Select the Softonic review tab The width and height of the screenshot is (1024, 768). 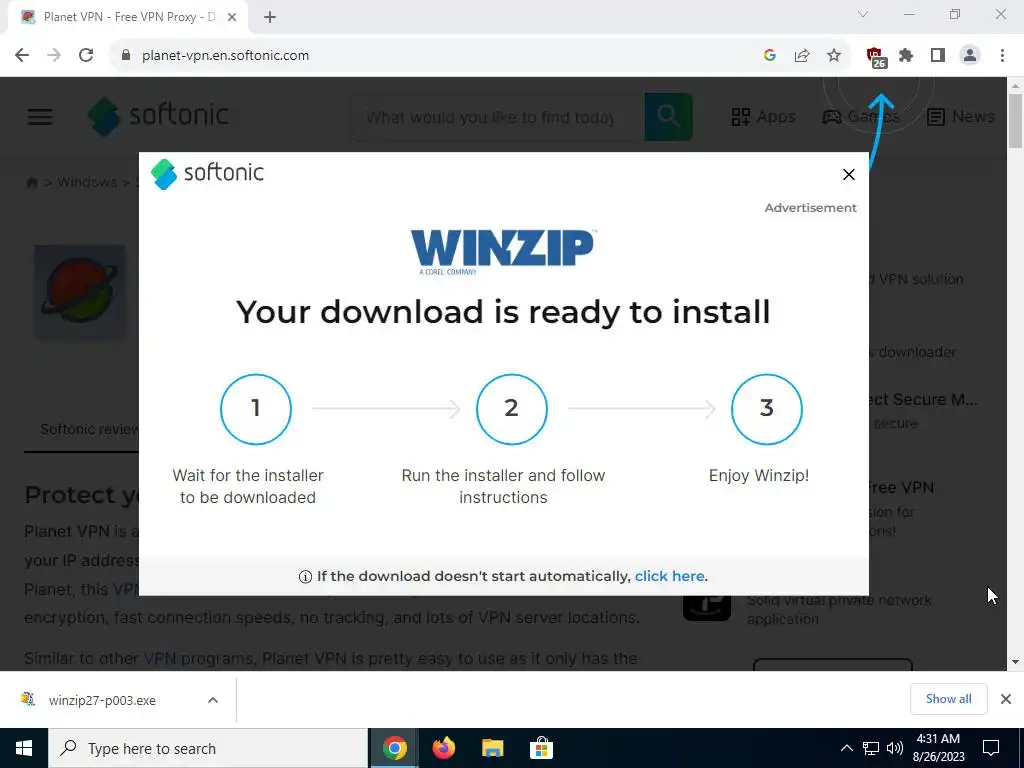click(89, 429)
